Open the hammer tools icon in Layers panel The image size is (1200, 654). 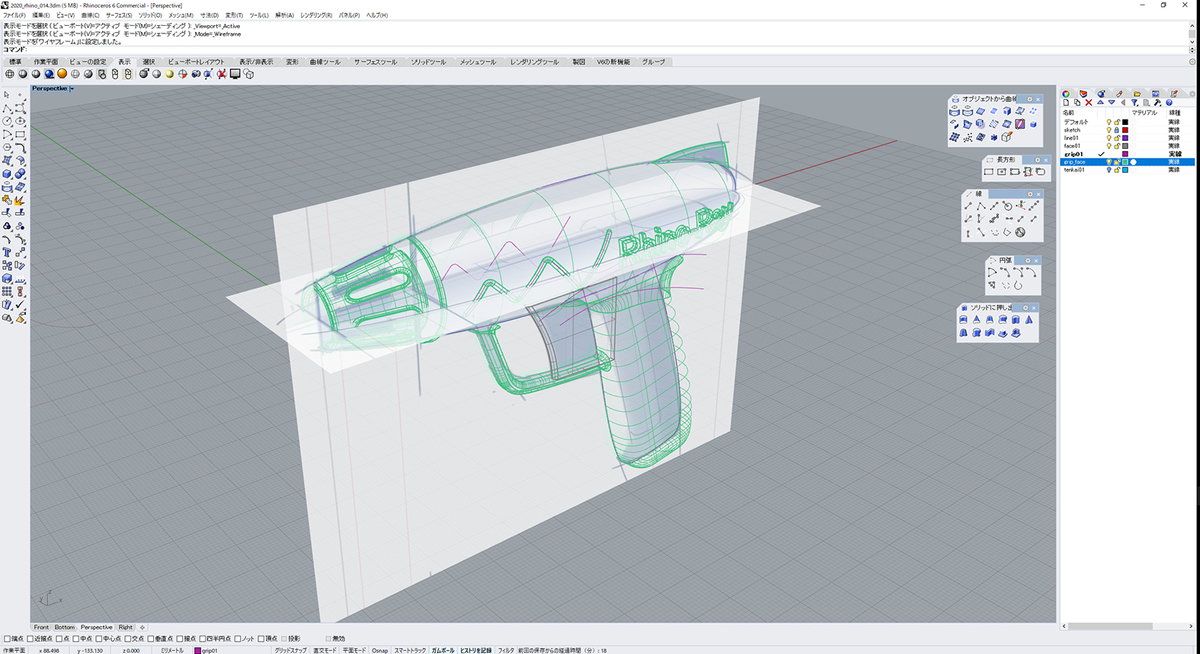click(x=1157, y=102)
